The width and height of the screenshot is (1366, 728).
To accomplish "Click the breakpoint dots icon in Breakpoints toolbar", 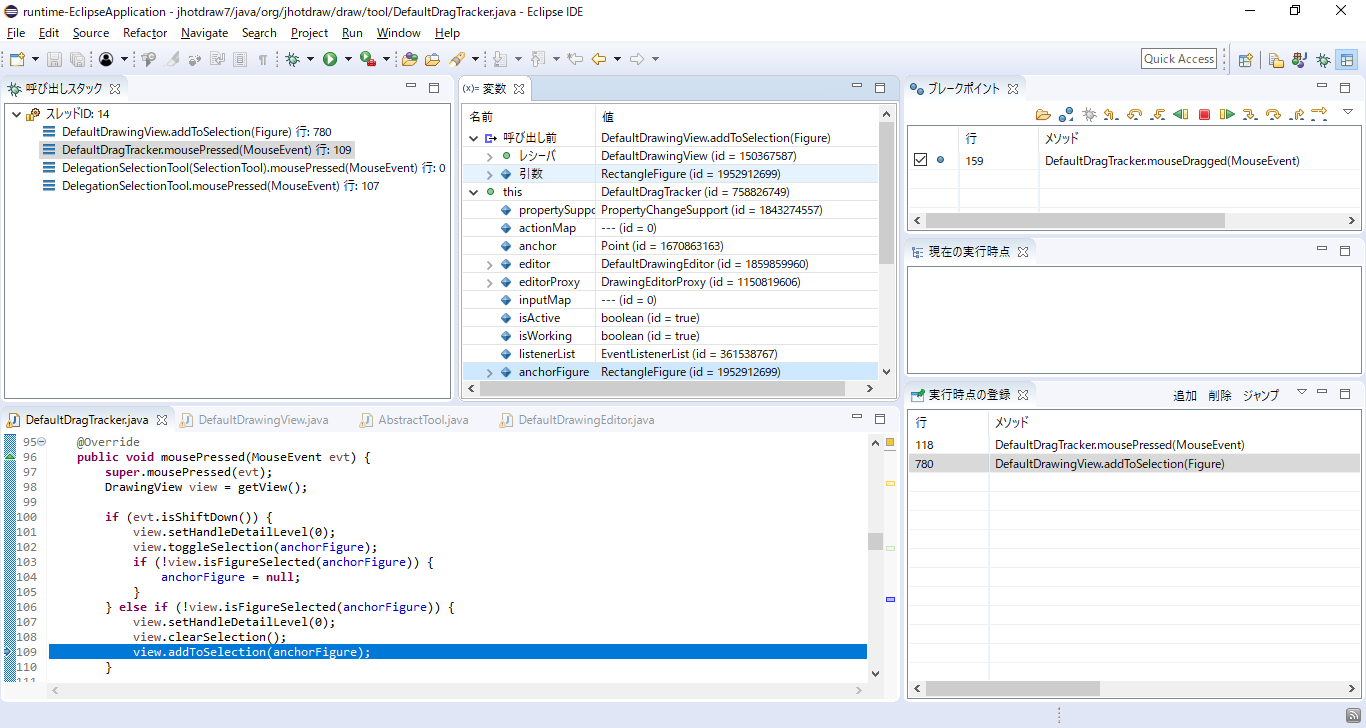I will [1066, 114].
